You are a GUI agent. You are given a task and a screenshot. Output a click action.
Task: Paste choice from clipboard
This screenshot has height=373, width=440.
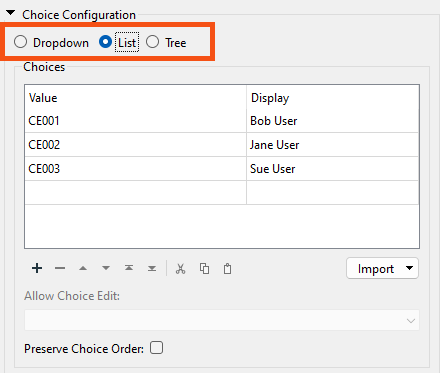(x=227, y=268)
